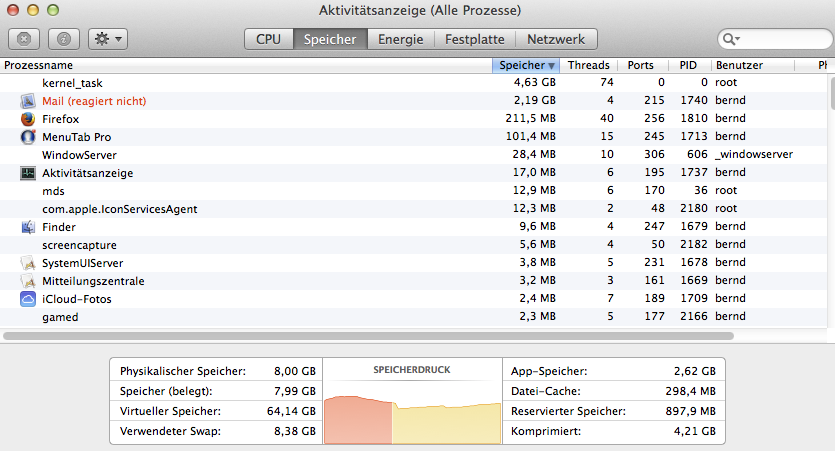This screenshot has height=451, width=835.
Task: Select the Mail (reagiert nicht) process
Action: coord(94,101)
